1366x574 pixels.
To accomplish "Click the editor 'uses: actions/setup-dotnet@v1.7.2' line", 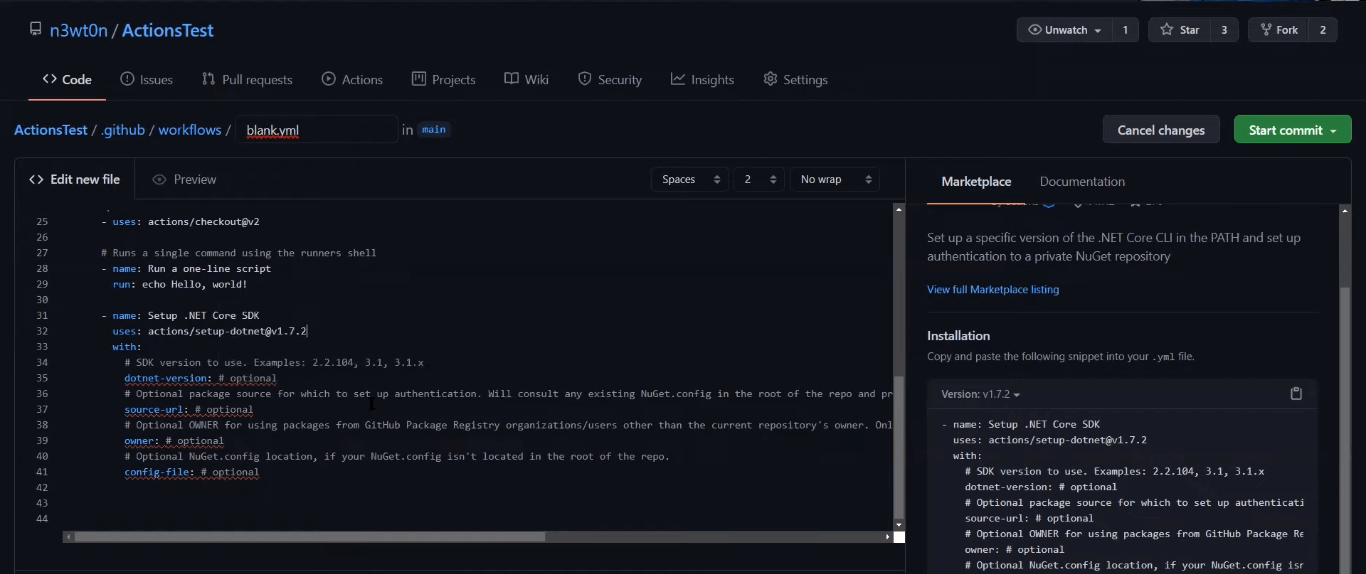I will point(210,331).
